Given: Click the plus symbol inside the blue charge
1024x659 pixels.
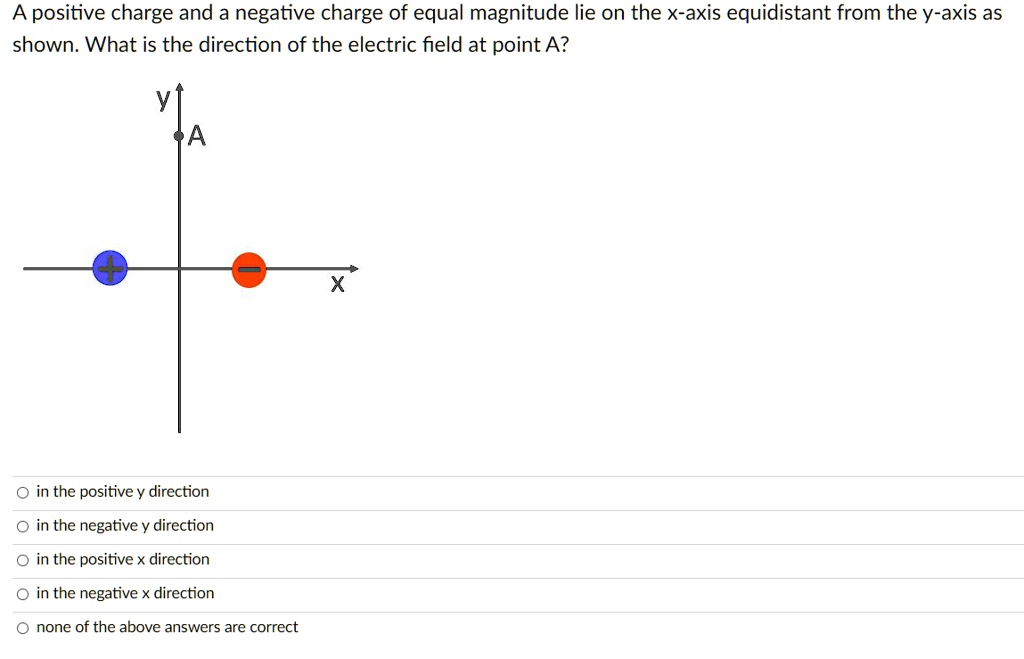Looking at the screenshot, I should [x=110, y=267].
